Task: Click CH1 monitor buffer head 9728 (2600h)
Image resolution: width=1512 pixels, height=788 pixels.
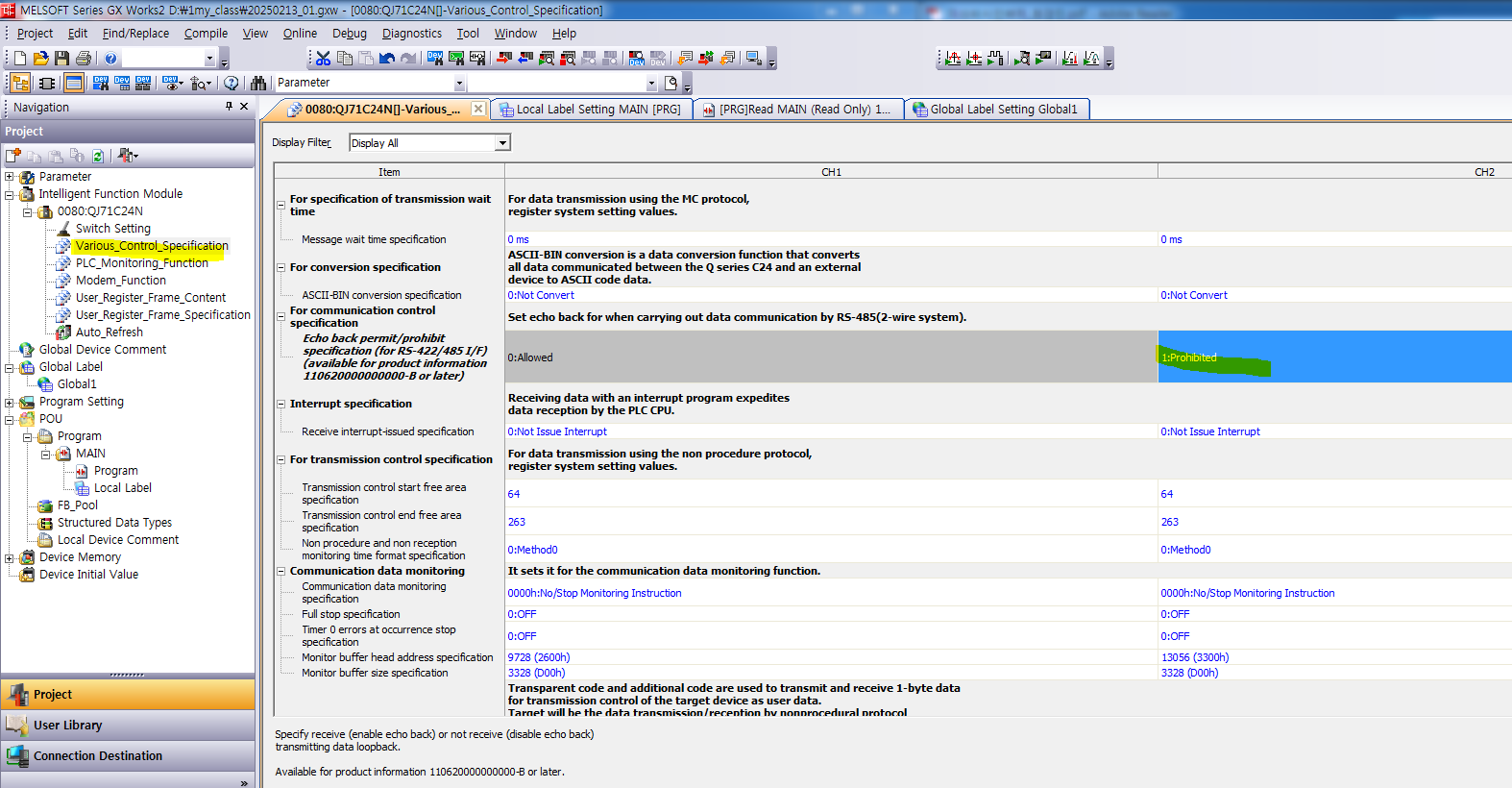Action: (831, 657)
